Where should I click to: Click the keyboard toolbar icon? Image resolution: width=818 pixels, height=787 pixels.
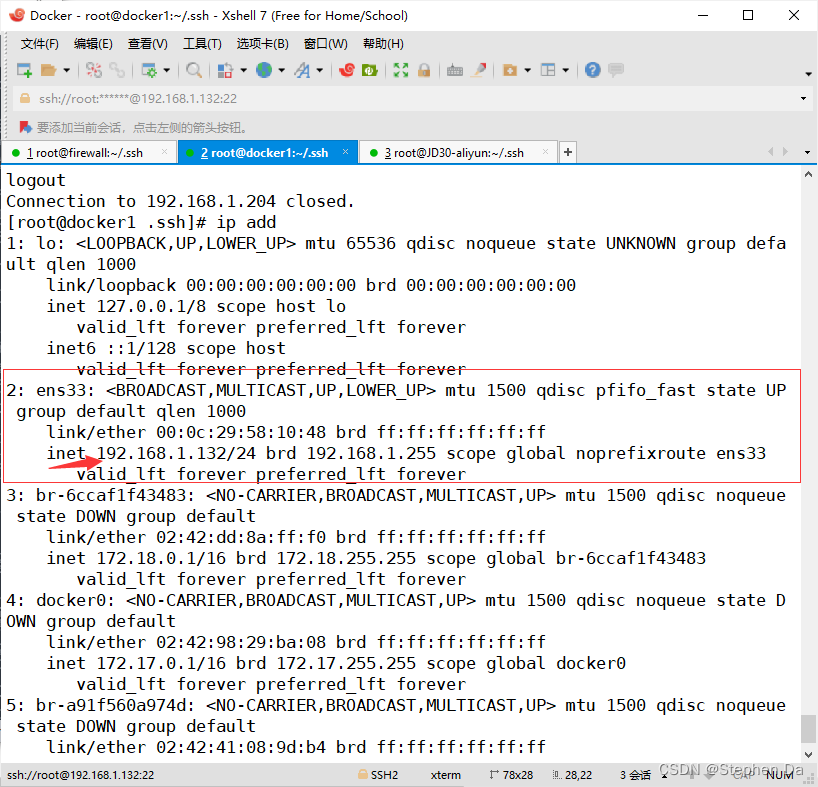[x=455, y=70]
